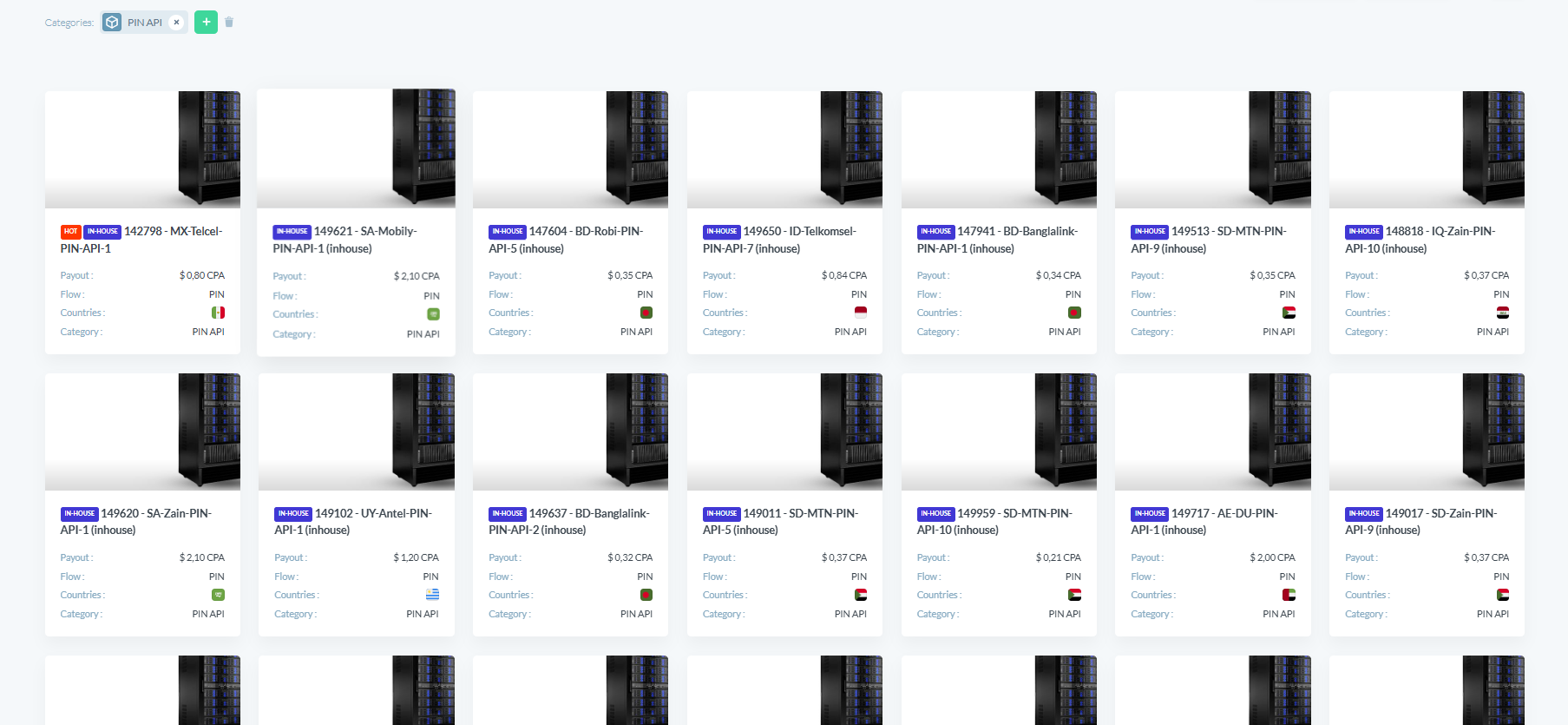Click Saudi flag on SA-Zain offer

click(218, 595)
